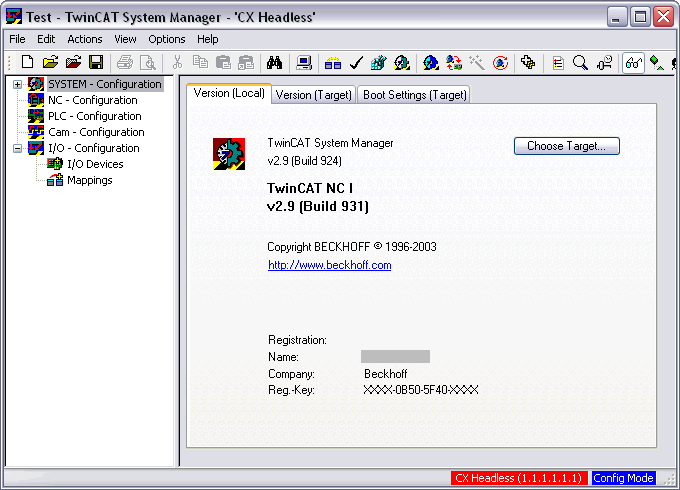680x490 pixels.
Task: Open the beckhoff.com hyperlink
Action: click(x=330, y=265)
